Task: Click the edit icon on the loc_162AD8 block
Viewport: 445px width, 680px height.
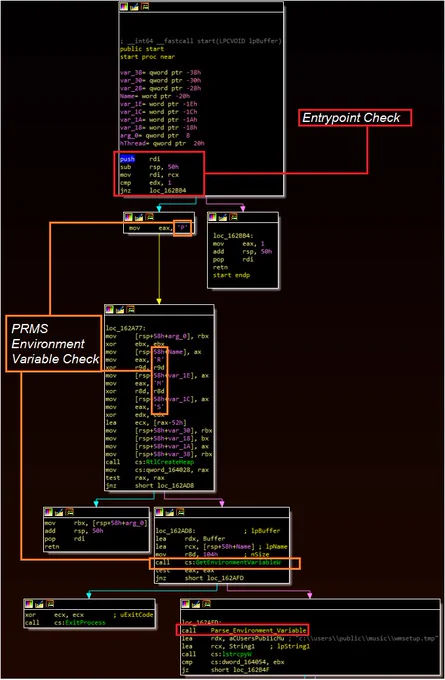Action: coord(170,512)
